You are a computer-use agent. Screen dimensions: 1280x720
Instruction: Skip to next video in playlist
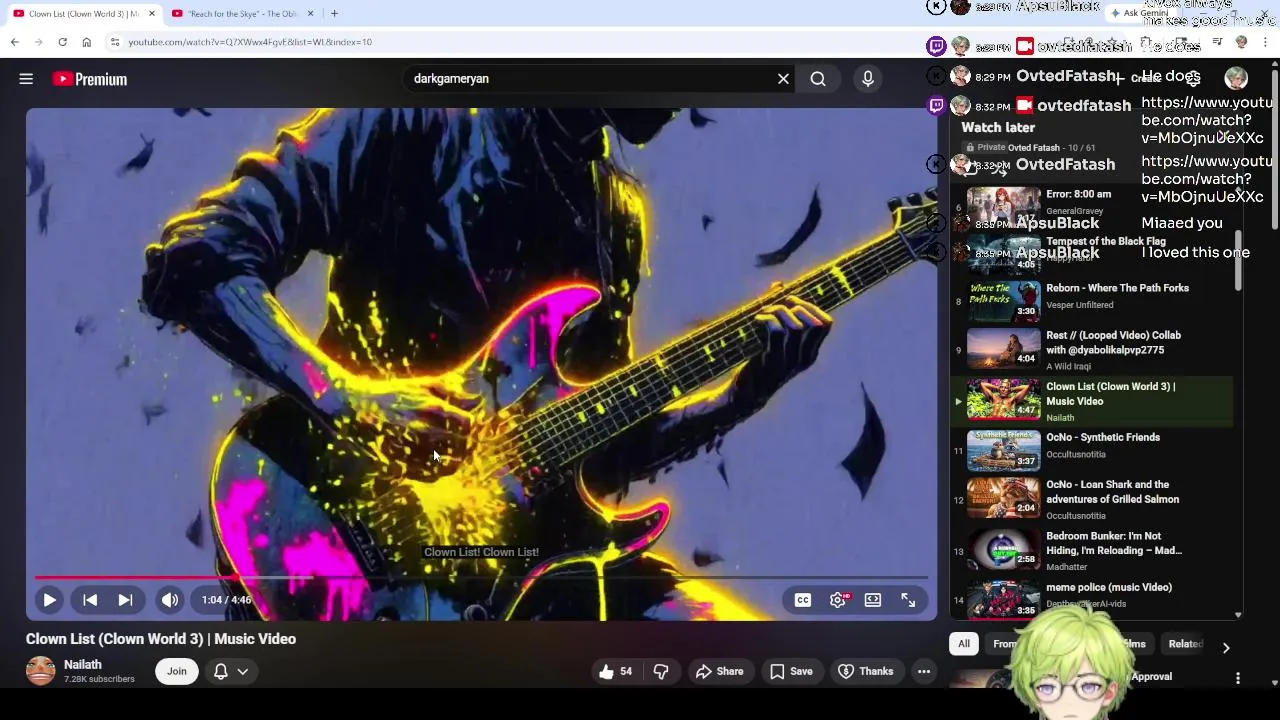click(125, 600)
